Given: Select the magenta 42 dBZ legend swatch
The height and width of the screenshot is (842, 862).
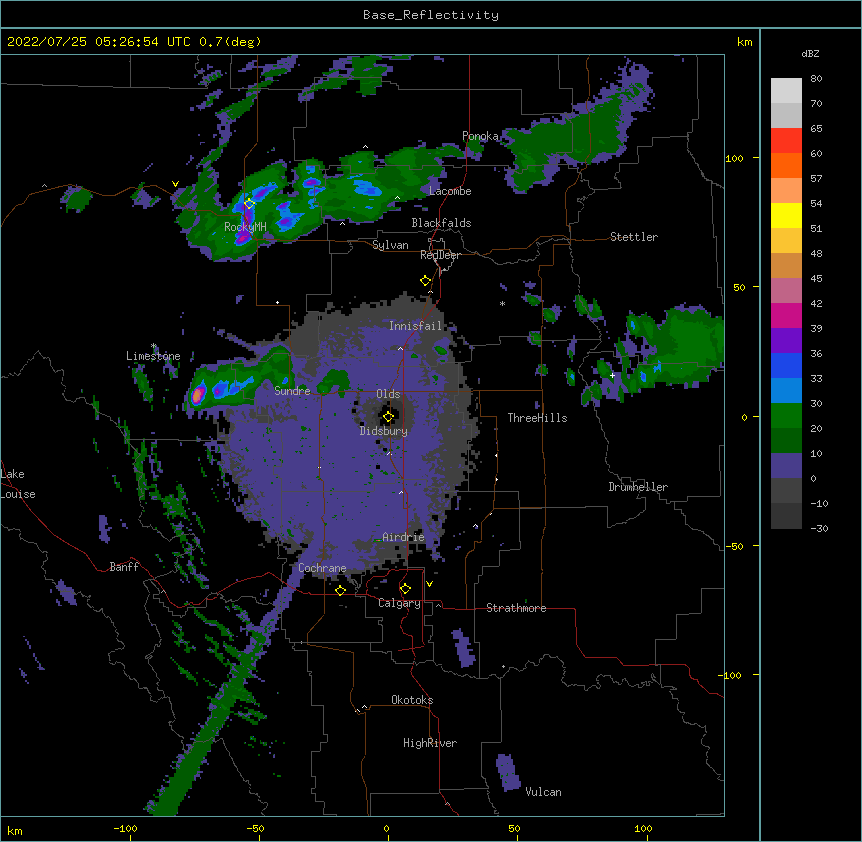Looking at the screenshot, I should tap(786, 315).
